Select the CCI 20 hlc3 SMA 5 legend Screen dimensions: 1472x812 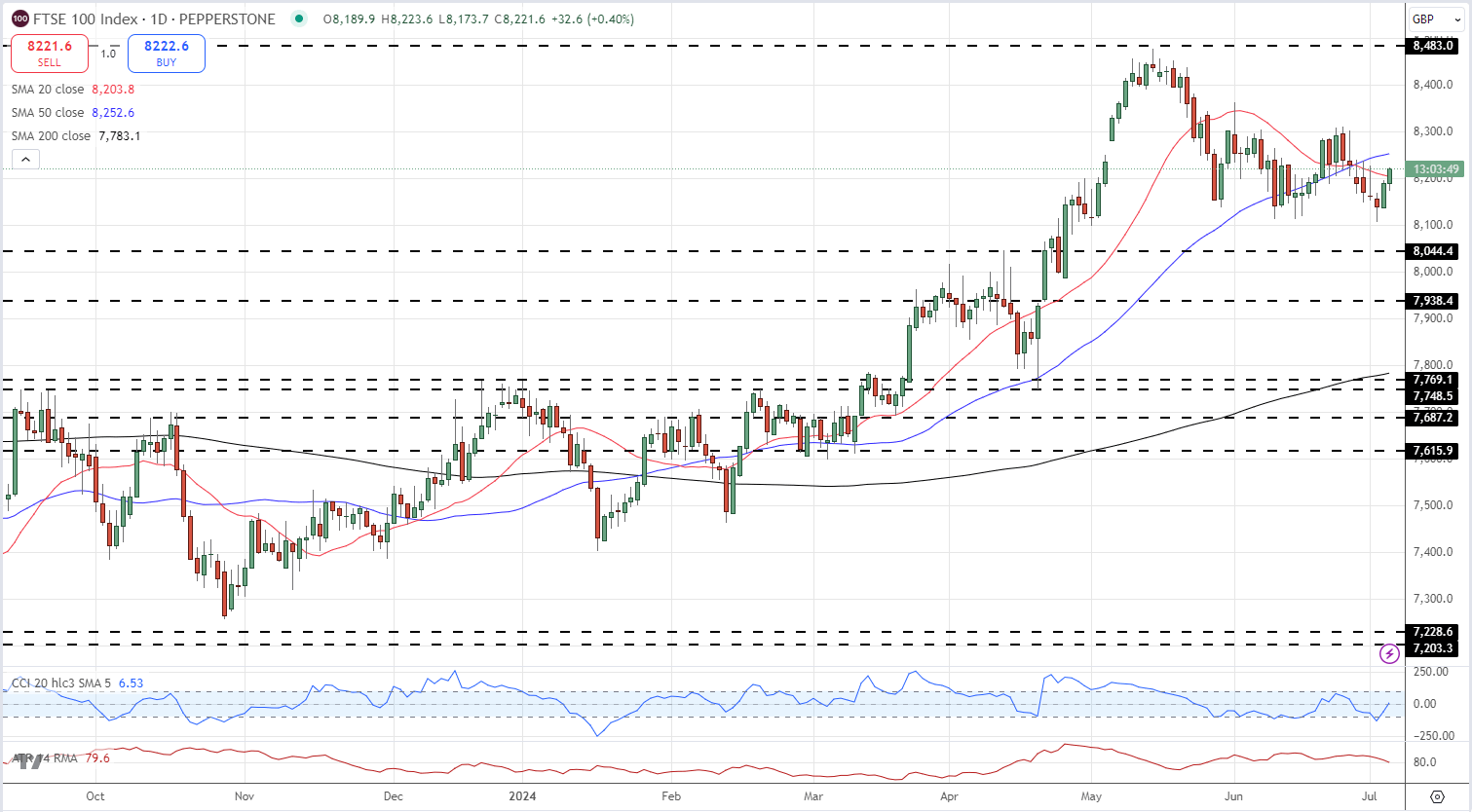coord(77,683)
